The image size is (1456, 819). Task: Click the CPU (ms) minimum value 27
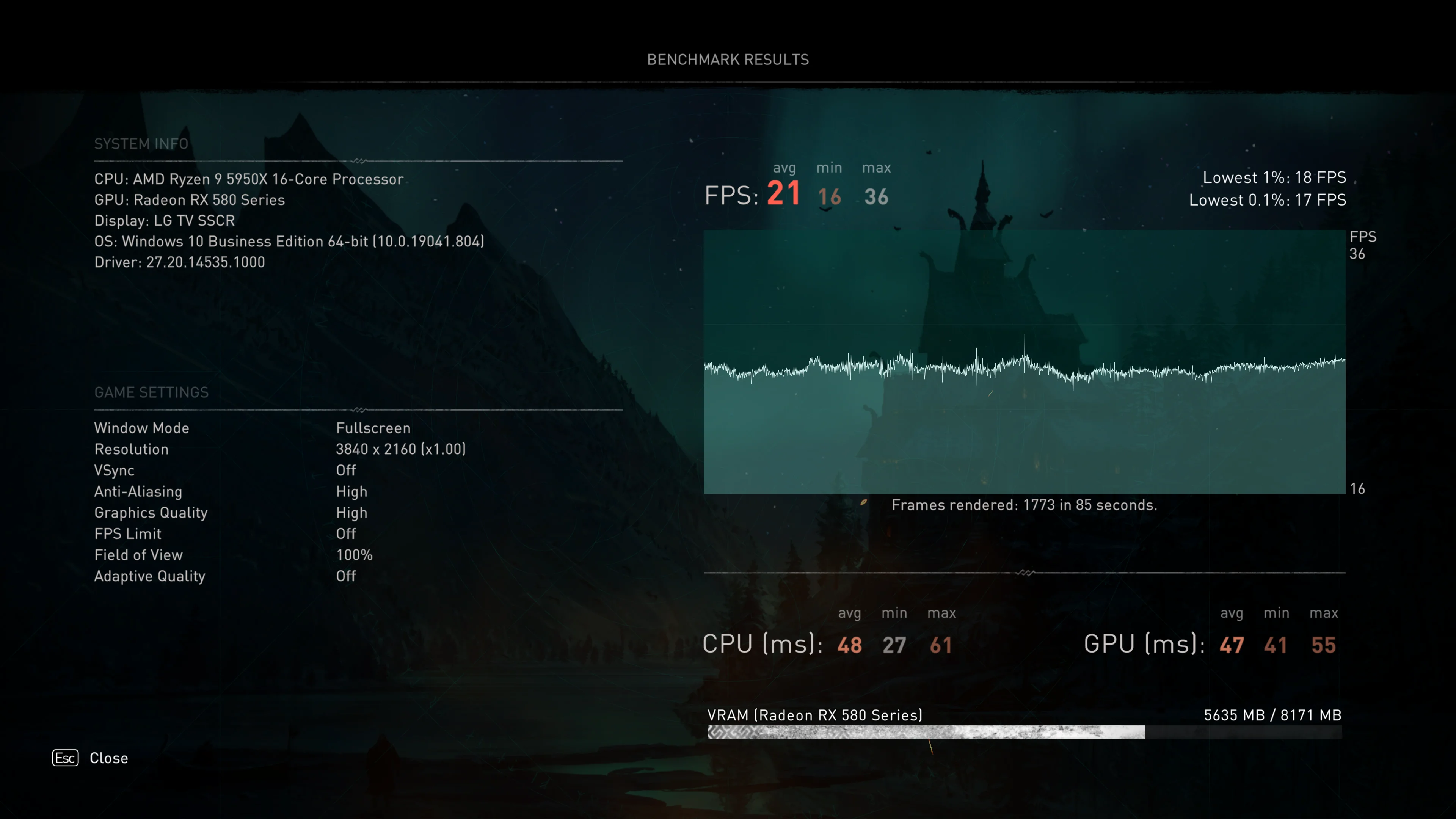coord(894,645)
